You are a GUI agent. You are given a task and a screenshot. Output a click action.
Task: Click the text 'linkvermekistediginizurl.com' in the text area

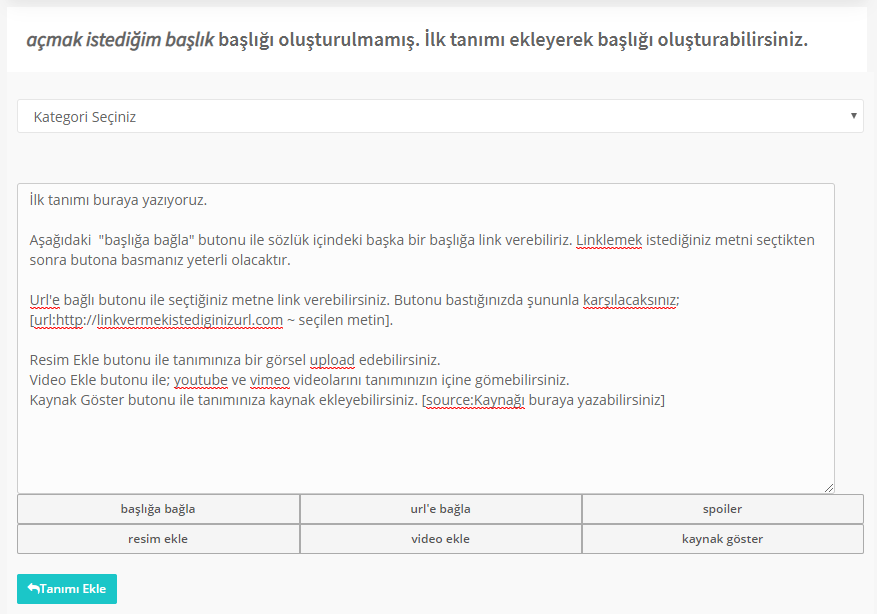tap(190, 320)
